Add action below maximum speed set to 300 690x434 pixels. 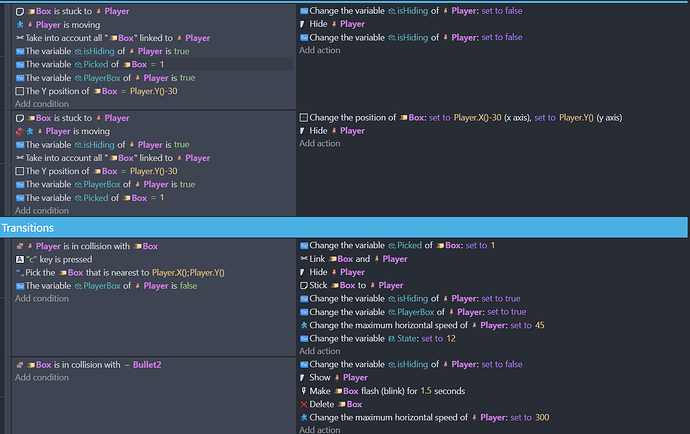(x=320, y=429)
